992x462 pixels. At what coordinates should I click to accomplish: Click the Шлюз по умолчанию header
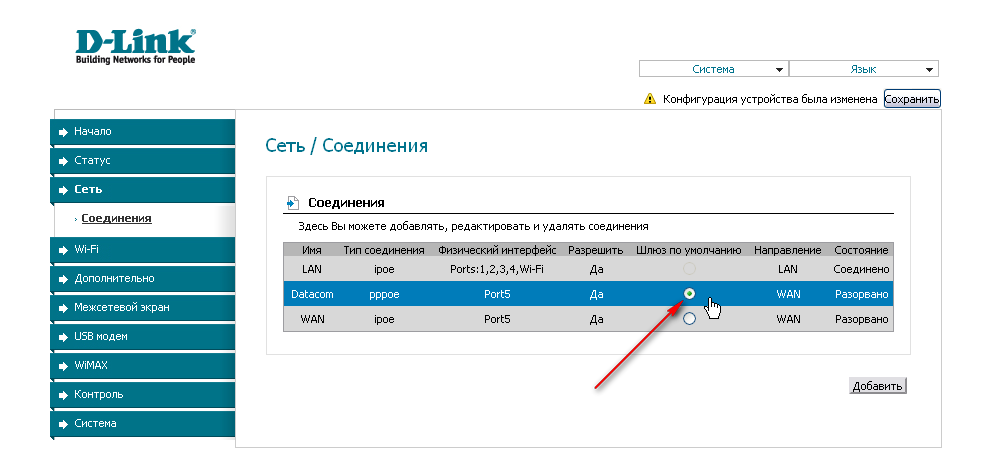point(688,250)
